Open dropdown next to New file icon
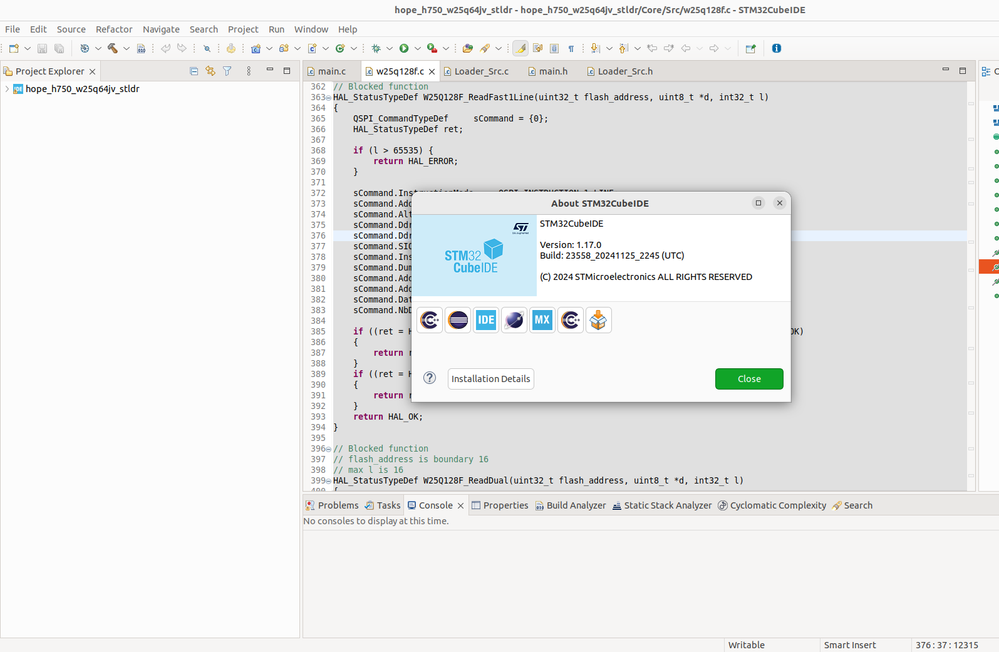The height and width of the screenshot is (652, 999). pyautogui.click(x=27, y=48)
